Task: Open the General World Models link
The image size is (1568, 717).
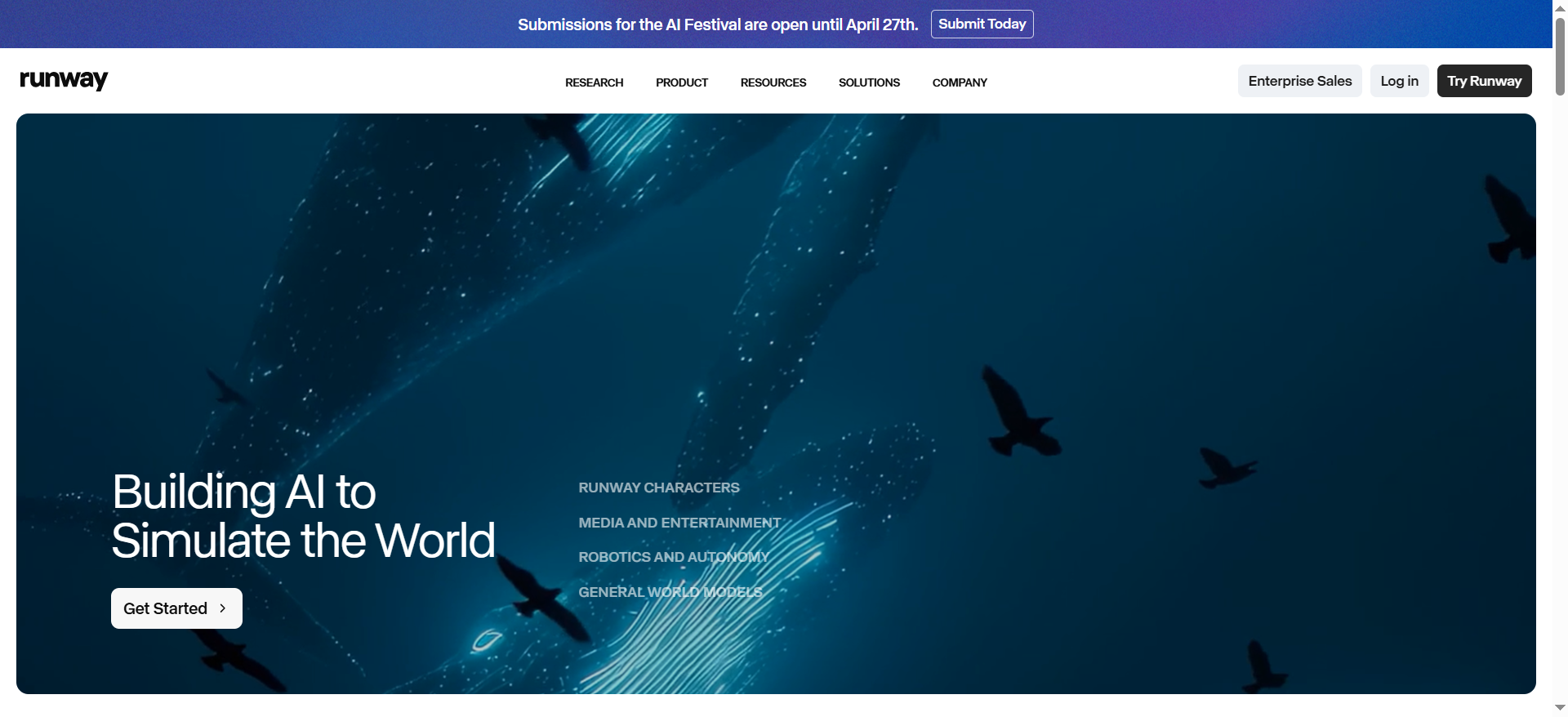Action: [x=670, y=592]
